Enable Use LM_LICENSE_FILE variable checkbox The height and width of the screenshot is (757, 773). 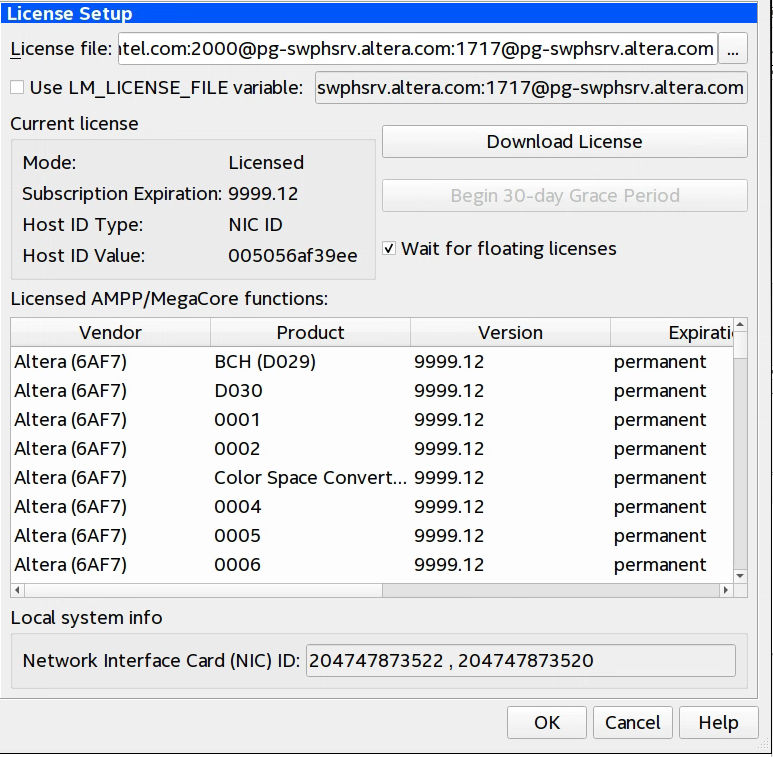pyautogui.click(x=17, y=88)
